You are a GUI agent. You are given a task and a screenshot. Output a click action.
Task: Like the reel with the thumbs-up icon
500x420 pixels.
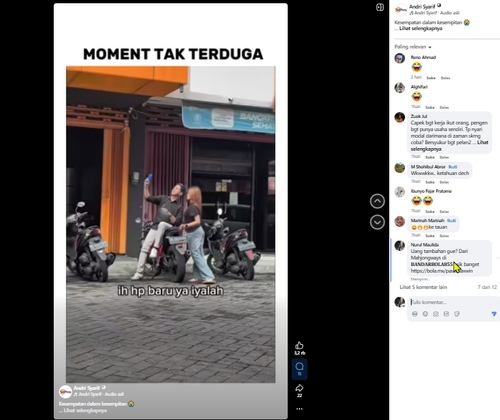tap(299, 345)
